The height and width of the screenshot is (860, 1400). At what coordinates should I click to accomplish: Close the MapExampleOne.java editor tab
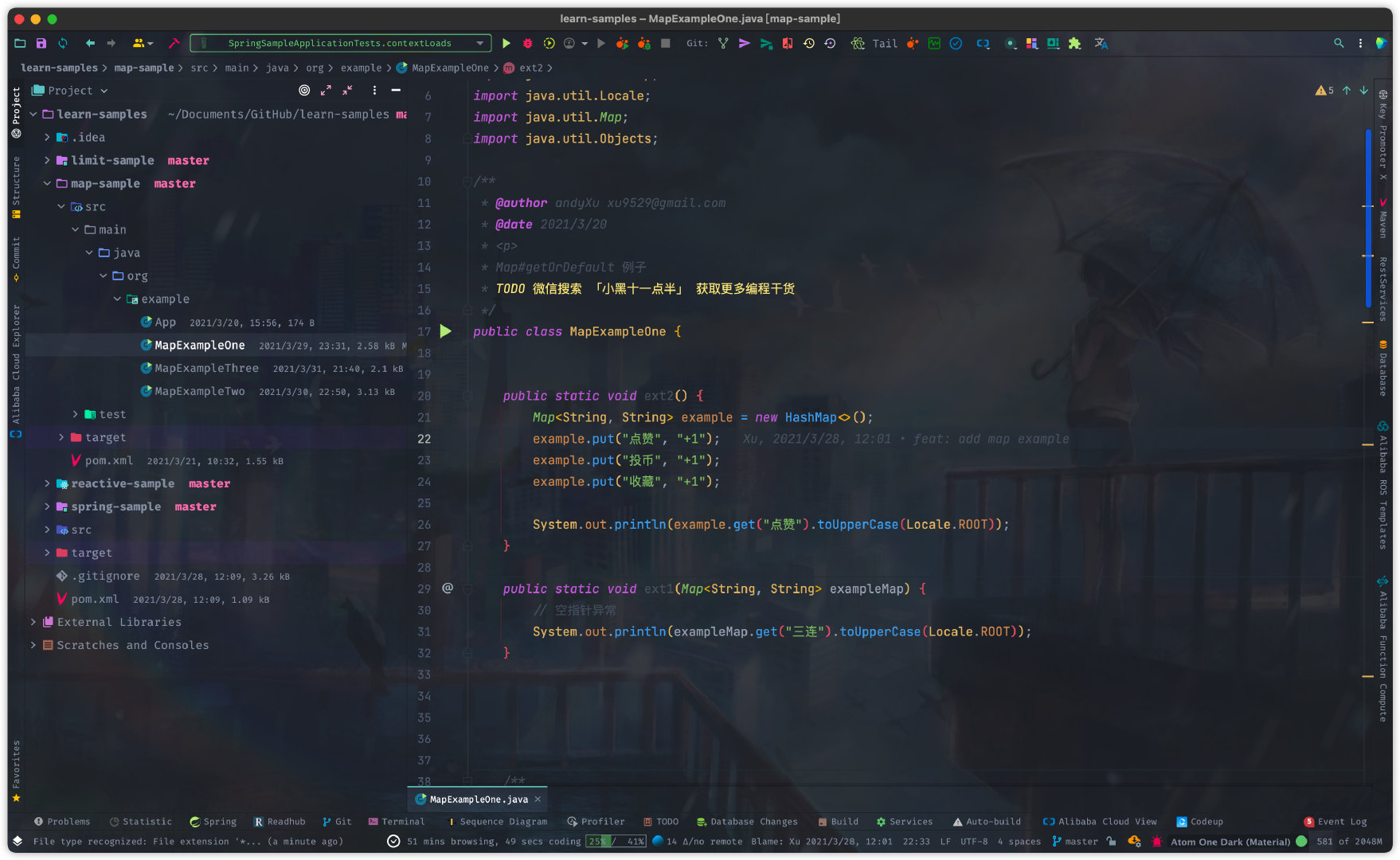tap(538, 799)
